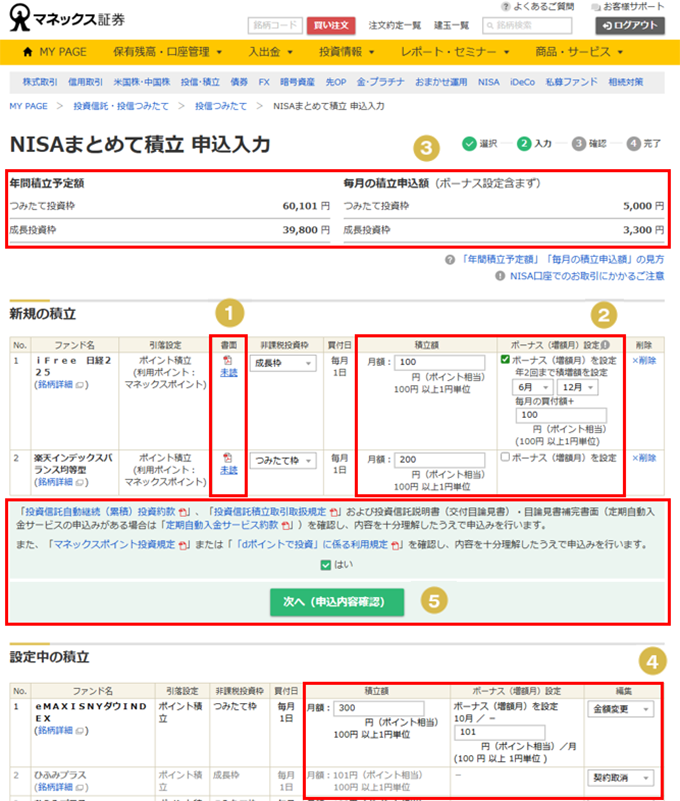Click 未読 link for iFree 日経225
The width and height of the screenshot is (680, 801).
point(228,373)
